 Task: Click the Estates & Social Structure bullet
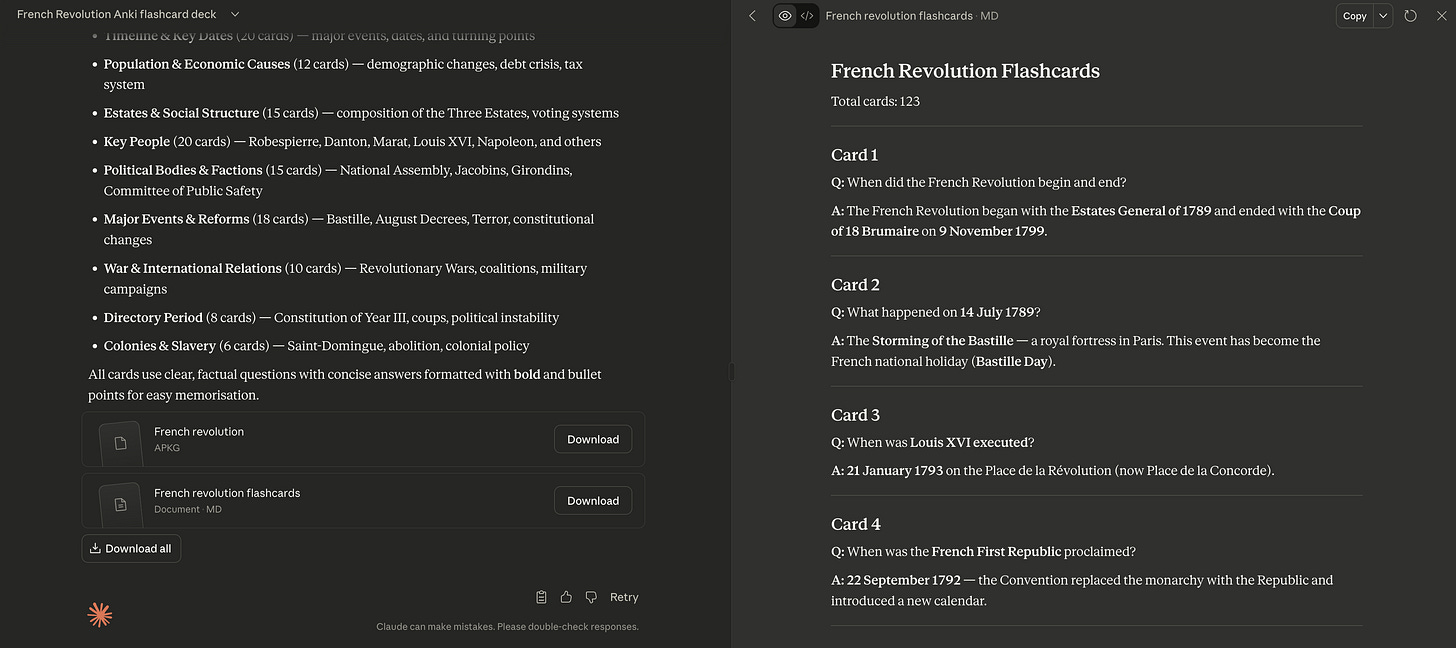click(361, 113)
